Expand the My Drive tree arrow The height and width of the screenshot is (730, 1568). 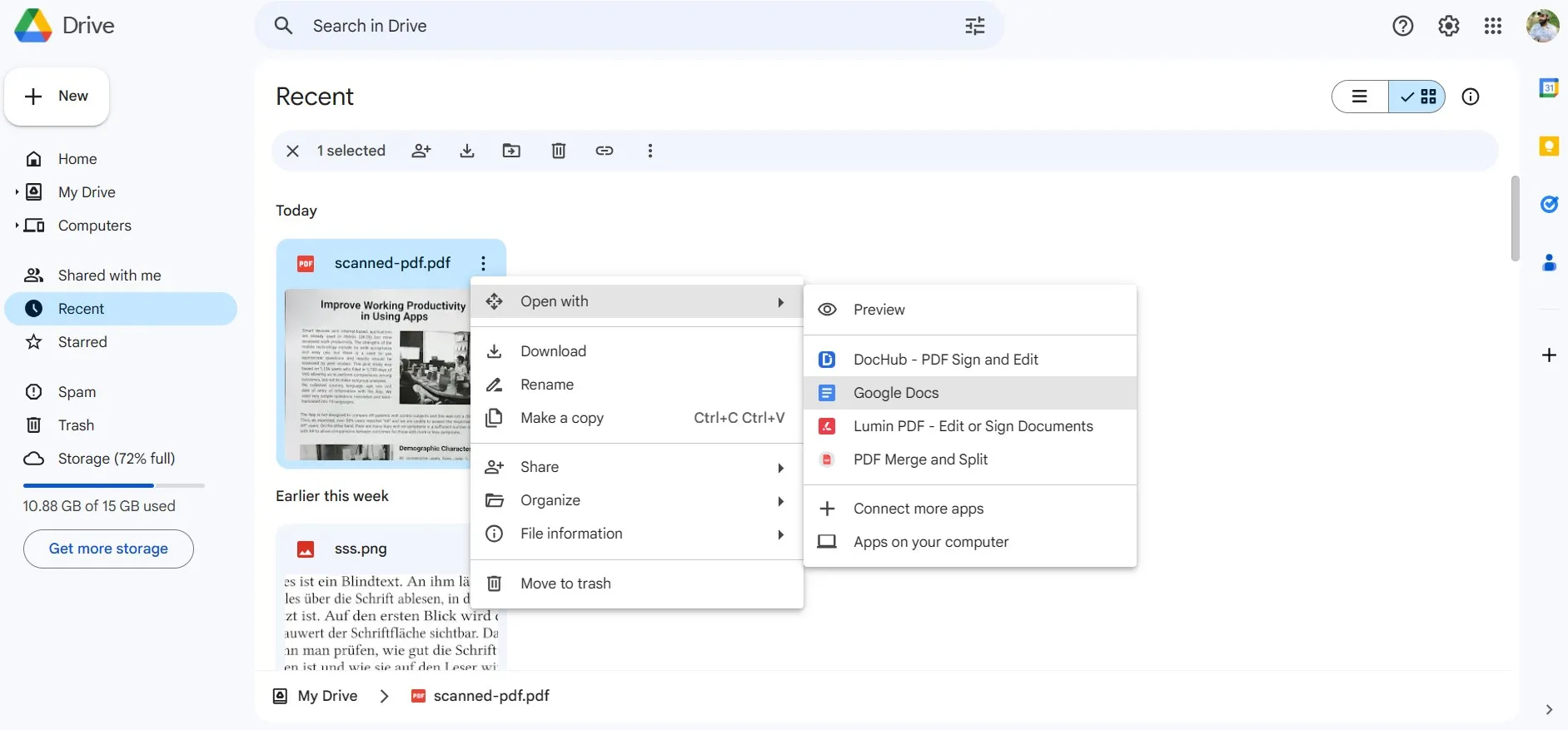pyautogui.click(x=17, y=192)
